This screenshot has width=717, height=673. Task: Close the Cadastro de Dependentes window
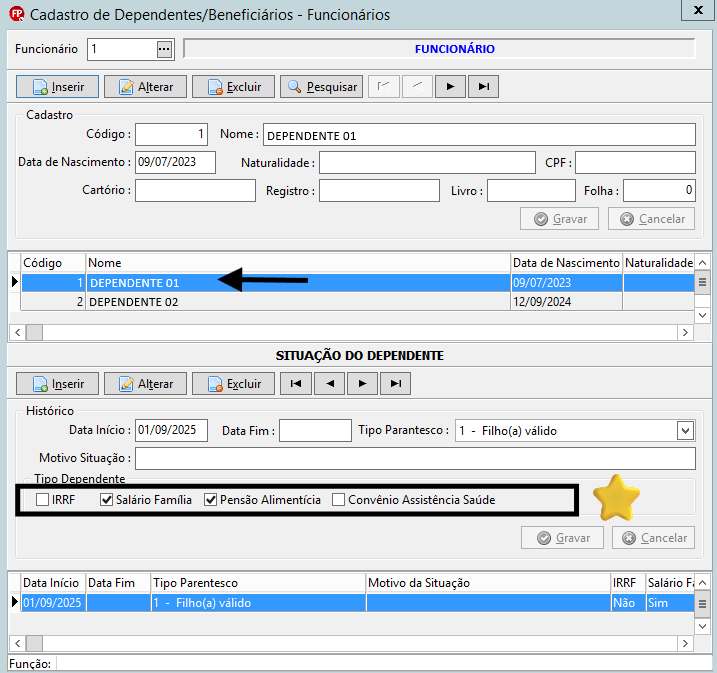(698, 10)
